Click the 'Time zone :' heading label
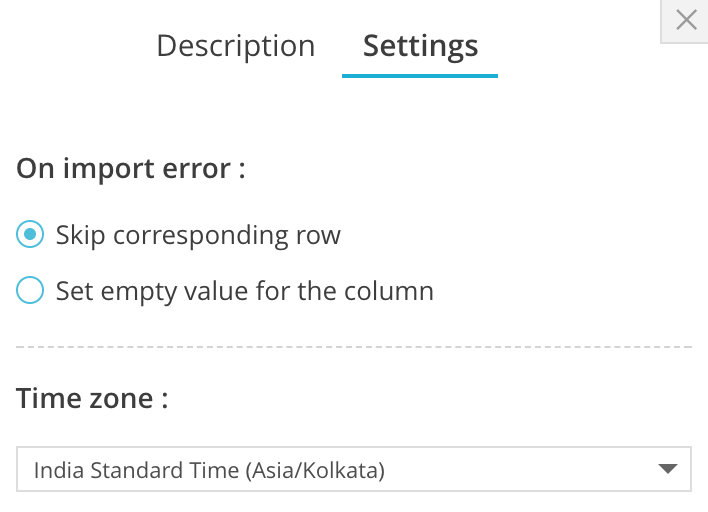708x512 pixels. pyautogui.click(x=92, y=399)
